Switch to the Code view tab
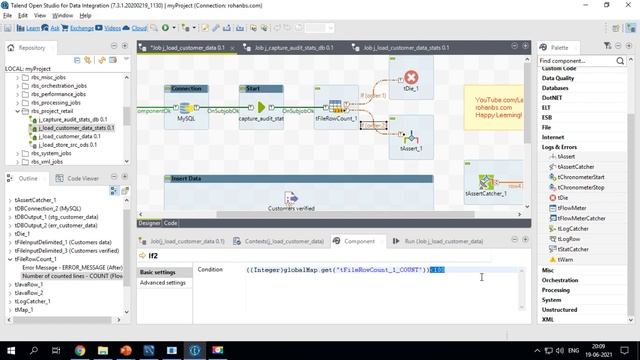This screenshot has width=640, height=360. [x=170, y=223]
